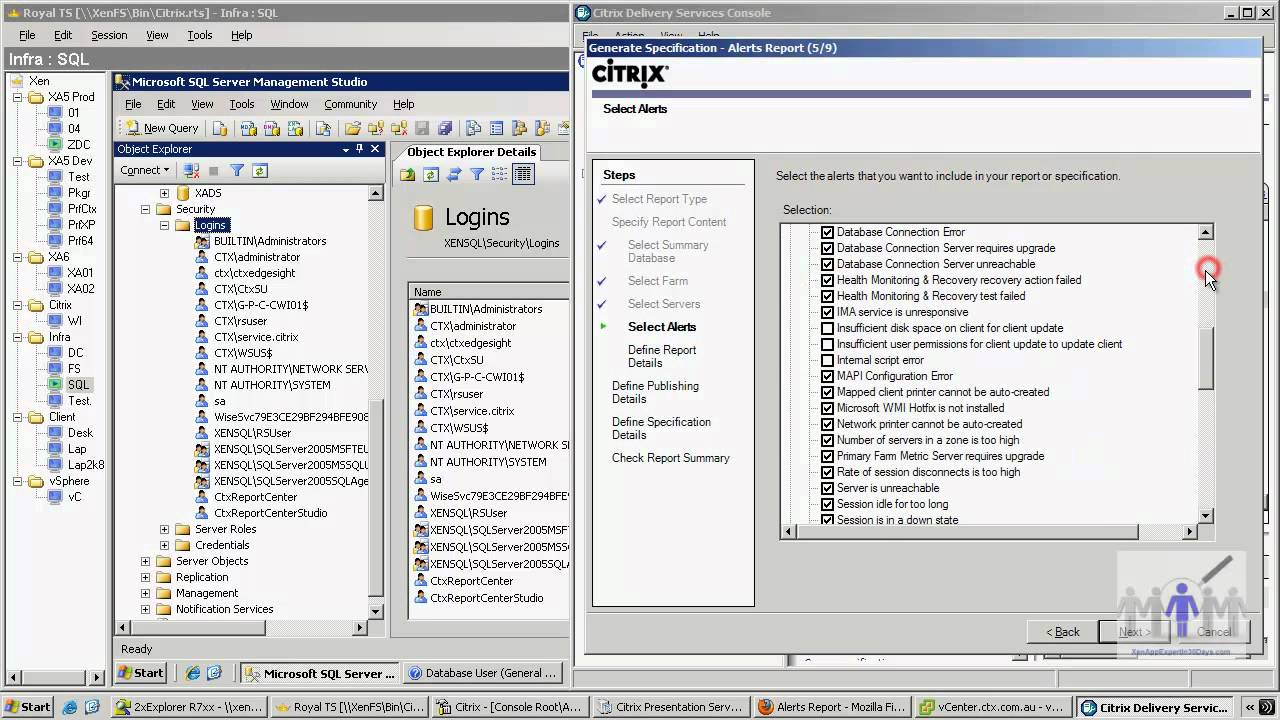The height and width of the screenshot is (720, 1280).
Task: Click the Up folder icon in Object Explorer Details
Action: [x=408, y=175]
